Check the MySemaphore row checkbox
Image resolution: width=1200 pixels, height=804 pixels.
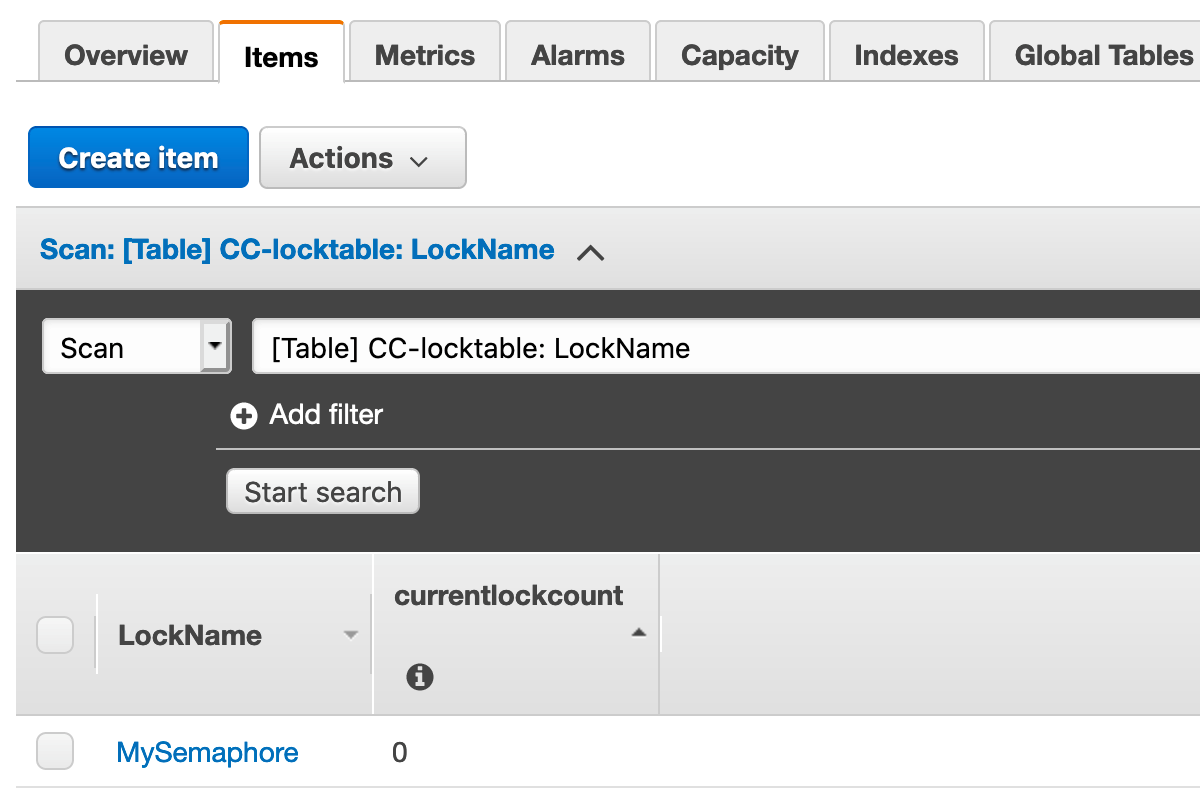coord(55,752)
